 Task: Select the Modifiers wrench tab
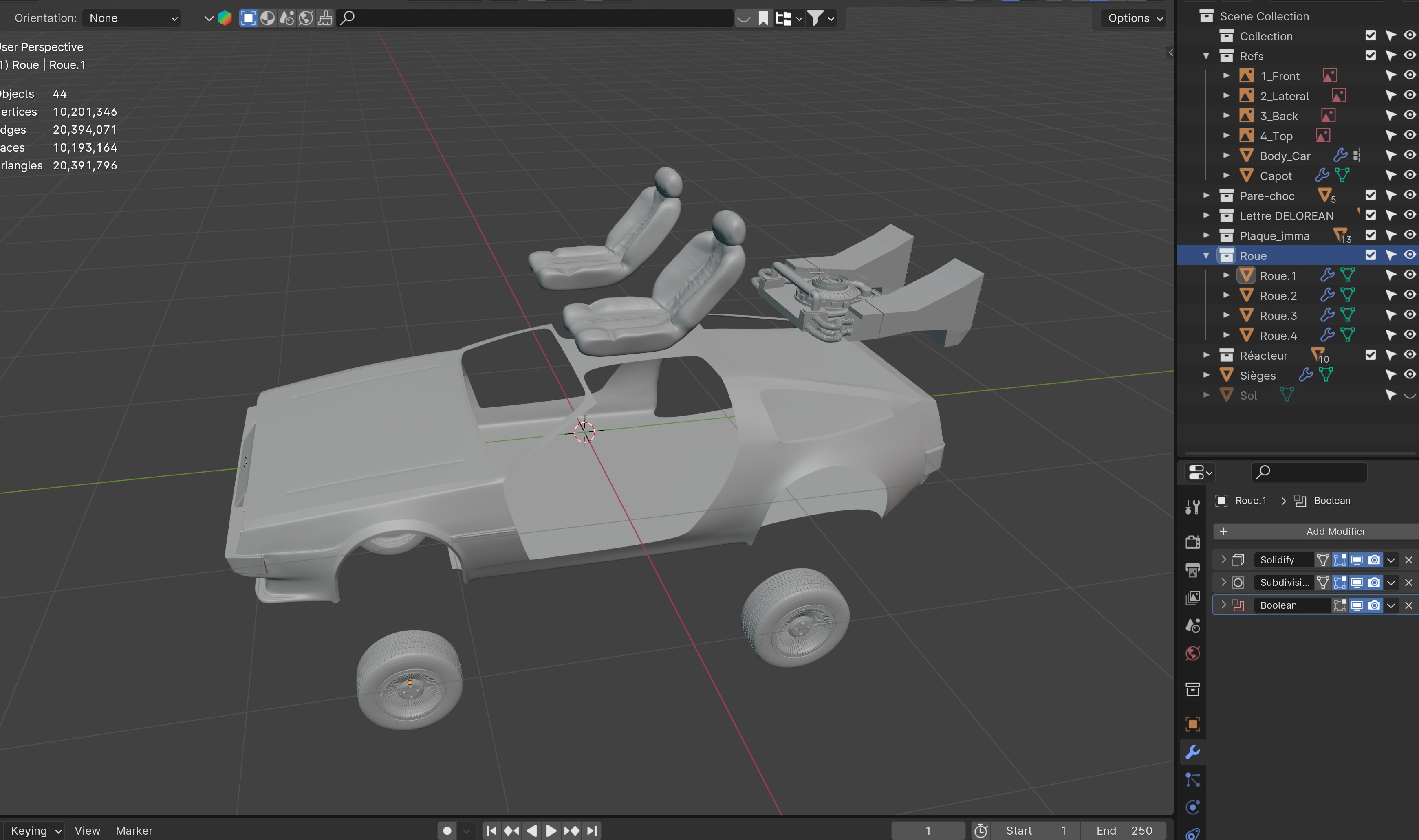click(x=1192, y=752)
